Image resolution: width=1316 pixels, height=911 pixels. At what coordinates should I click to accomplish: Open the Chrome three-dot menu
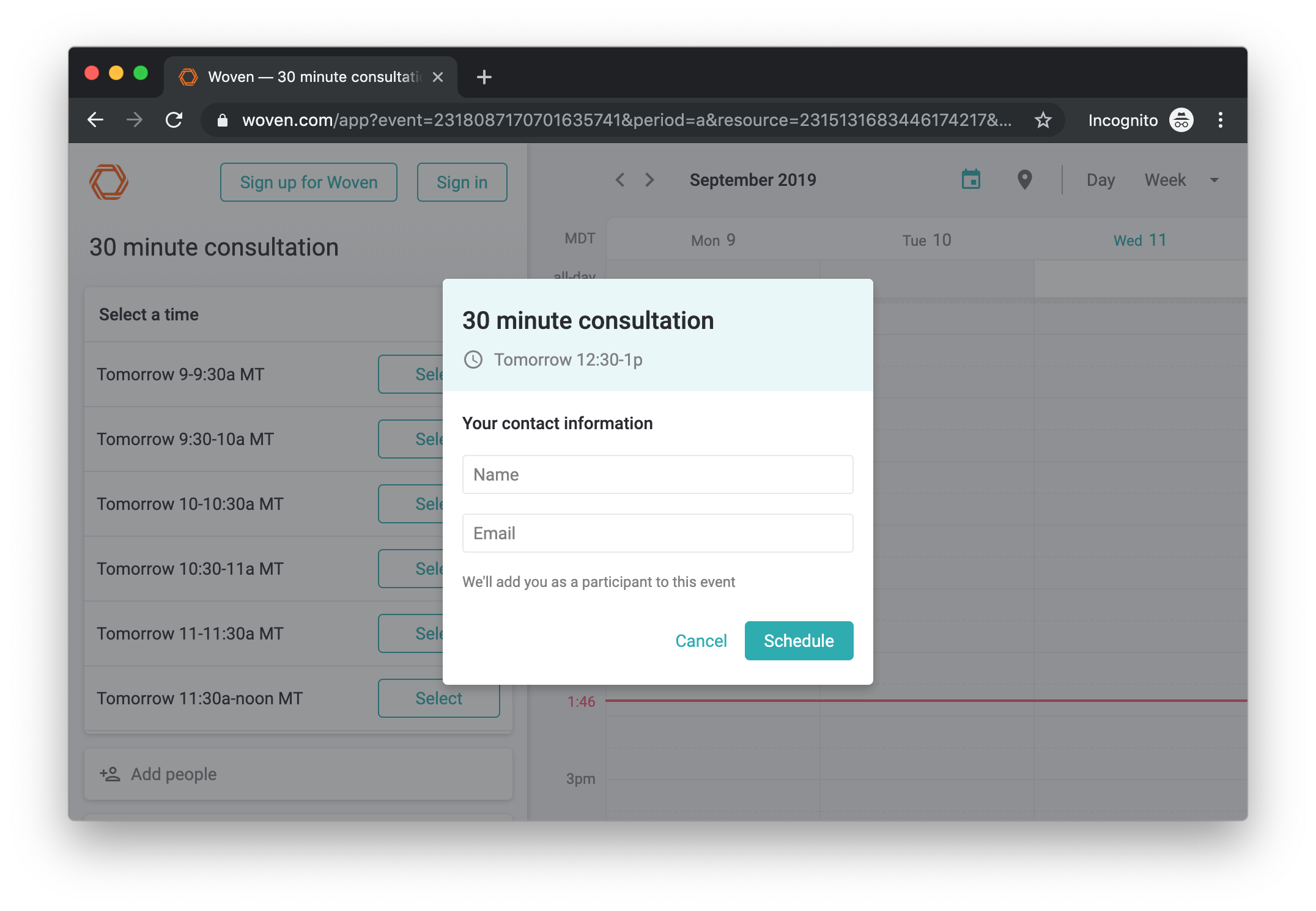1220,120
